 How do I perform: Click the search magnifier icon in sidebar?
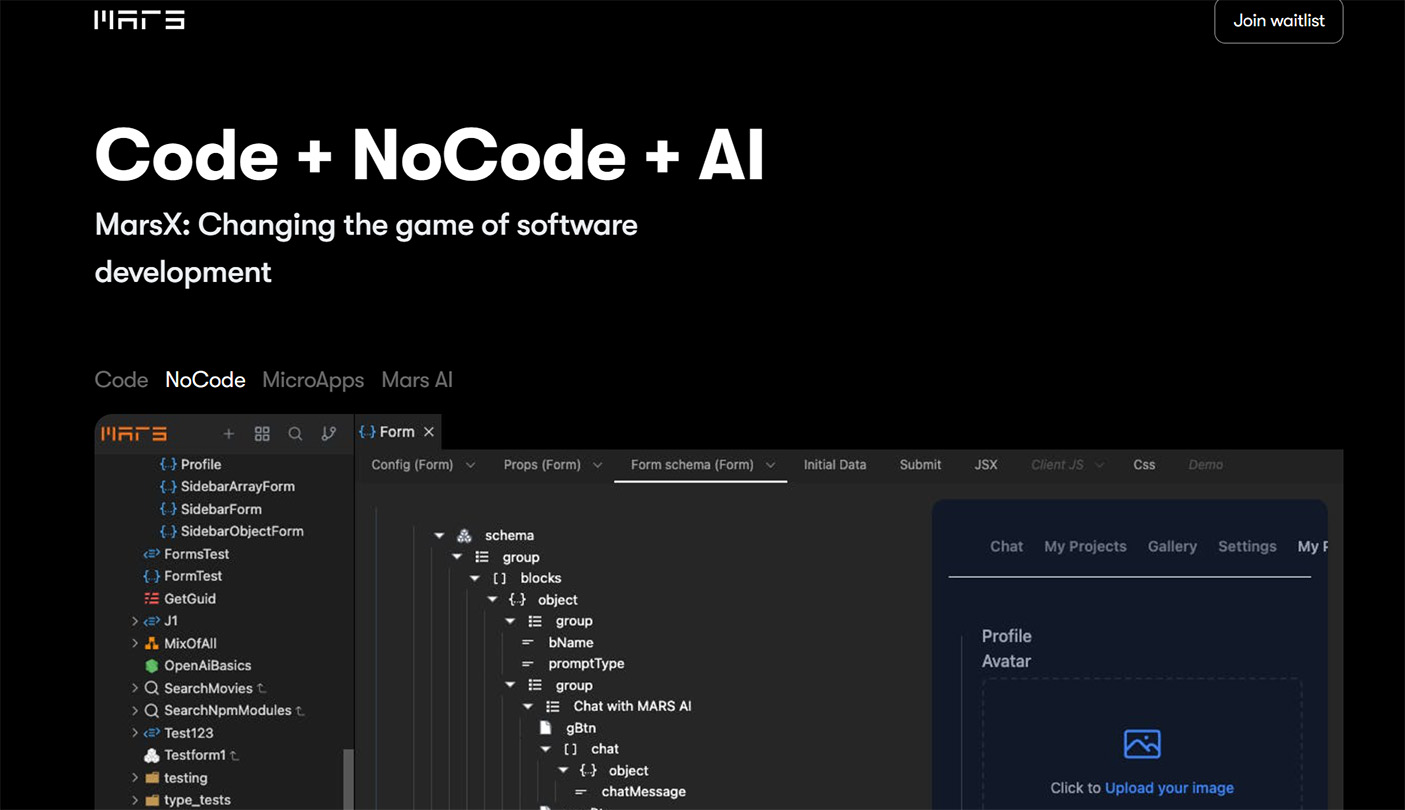click(295, 434)
